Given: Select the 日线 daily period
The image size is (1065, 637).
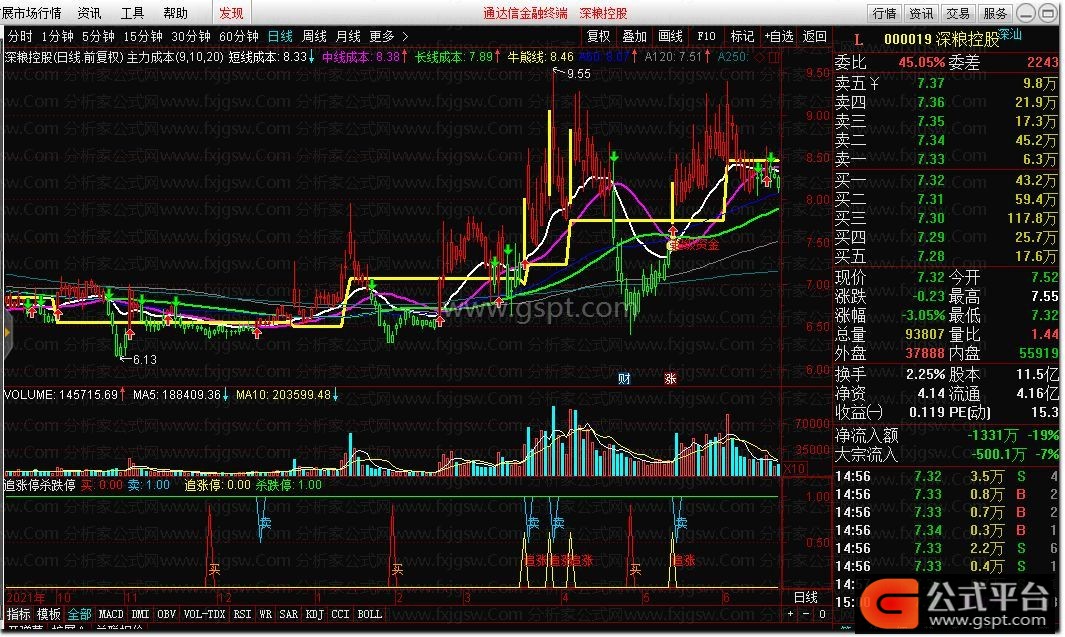Looking at the screenshot, I should tap(280, 36).
